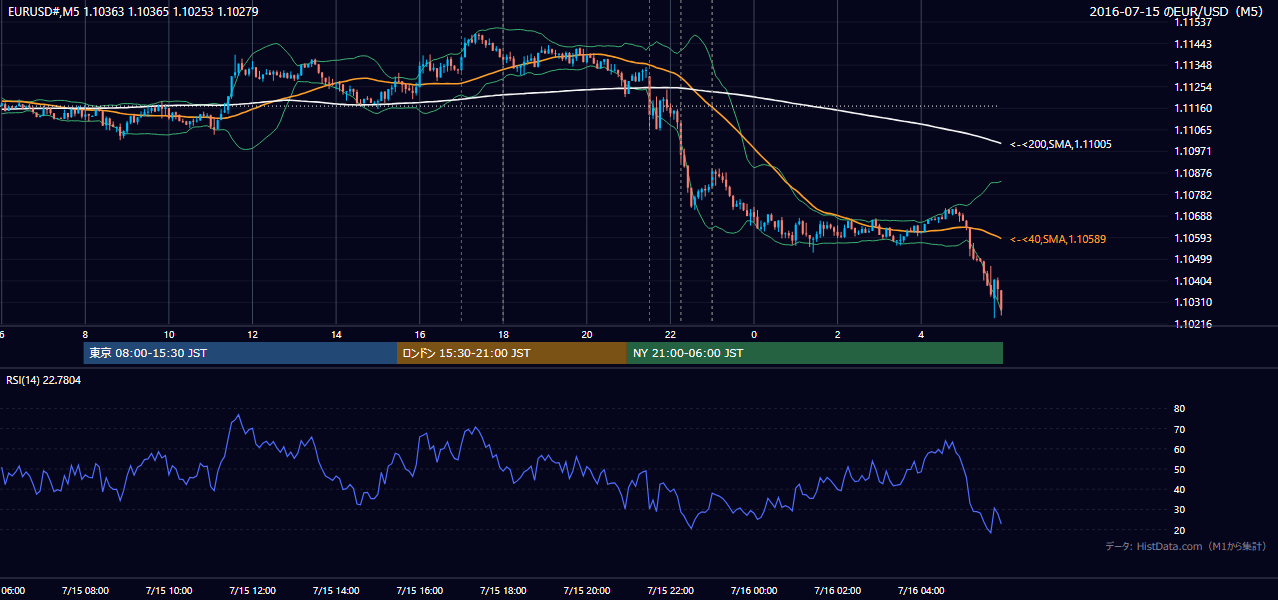1278x600 pixels.
Task: Click the "2016-07-15 のEUR/USD (M5)" header label
Action: coord(1177,11)
